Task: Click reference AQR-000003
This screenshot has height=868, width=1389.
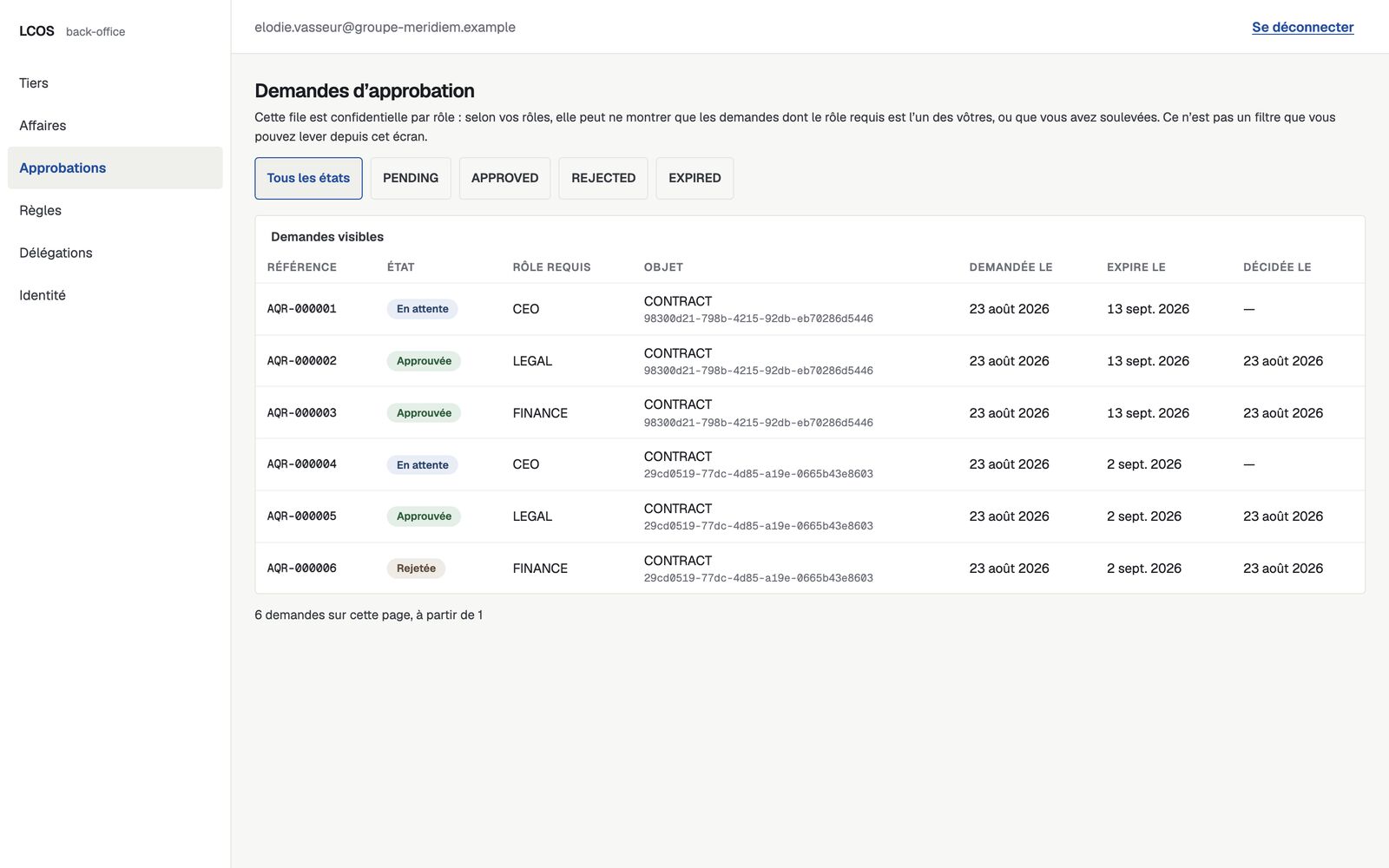Action: click(x=301, y=413)
